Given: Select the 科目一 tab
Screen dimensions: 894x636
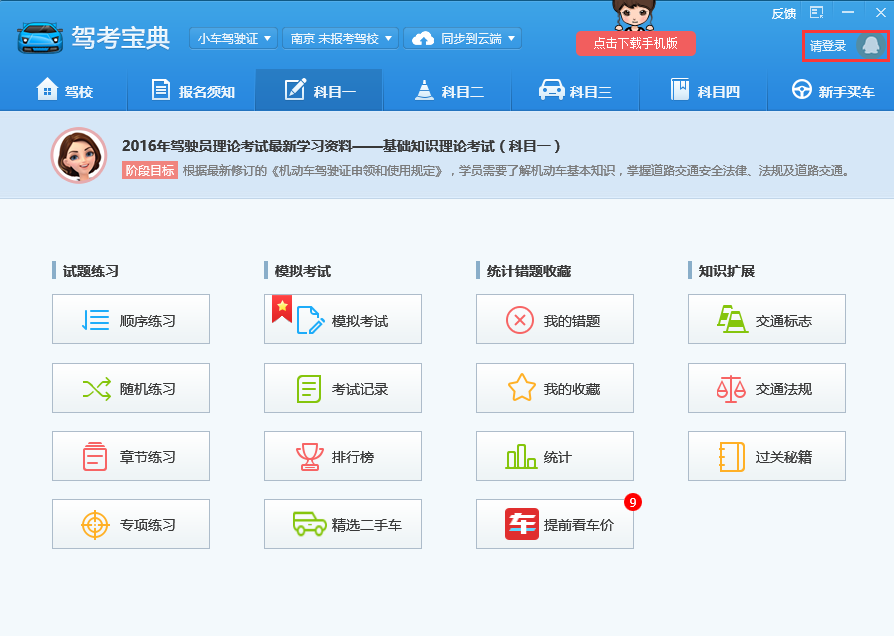Looking at the screenshot, I should point(319,90).
